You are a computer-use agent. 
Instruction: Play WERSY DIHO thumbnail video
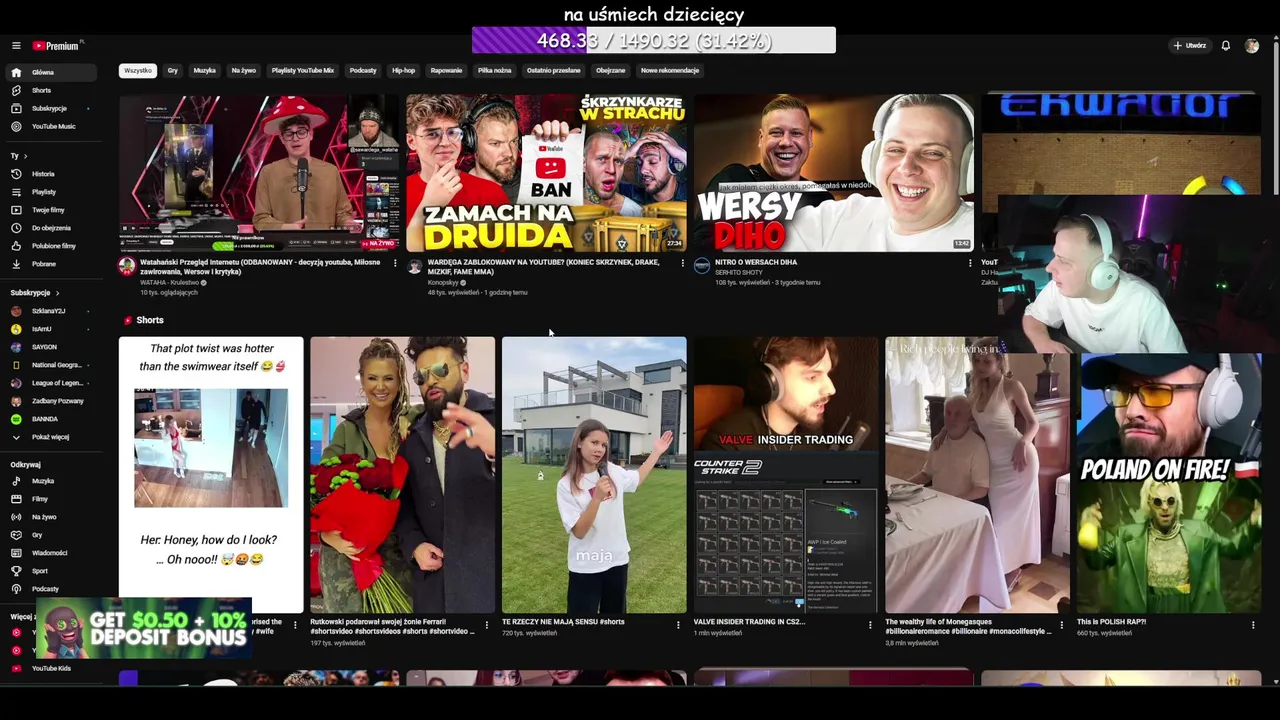point(834,172)
